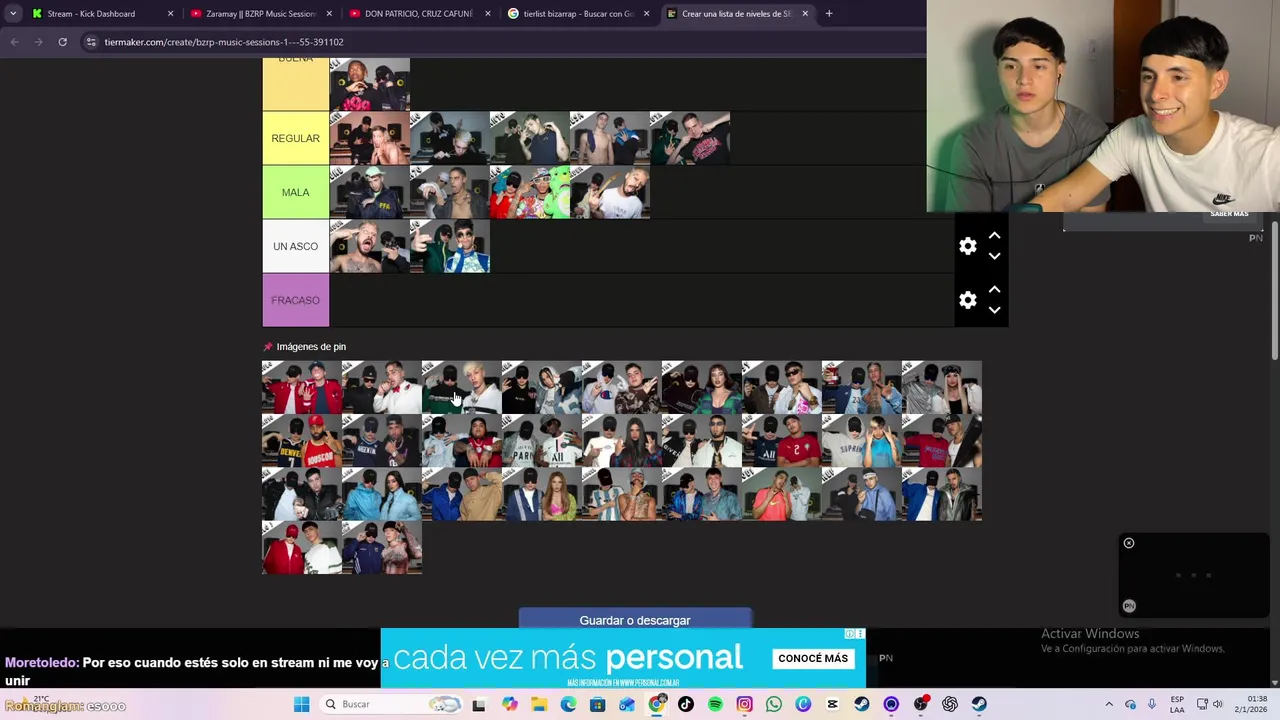
Task: Select the only image in the BUENA tier
Action: pos(369,84)
